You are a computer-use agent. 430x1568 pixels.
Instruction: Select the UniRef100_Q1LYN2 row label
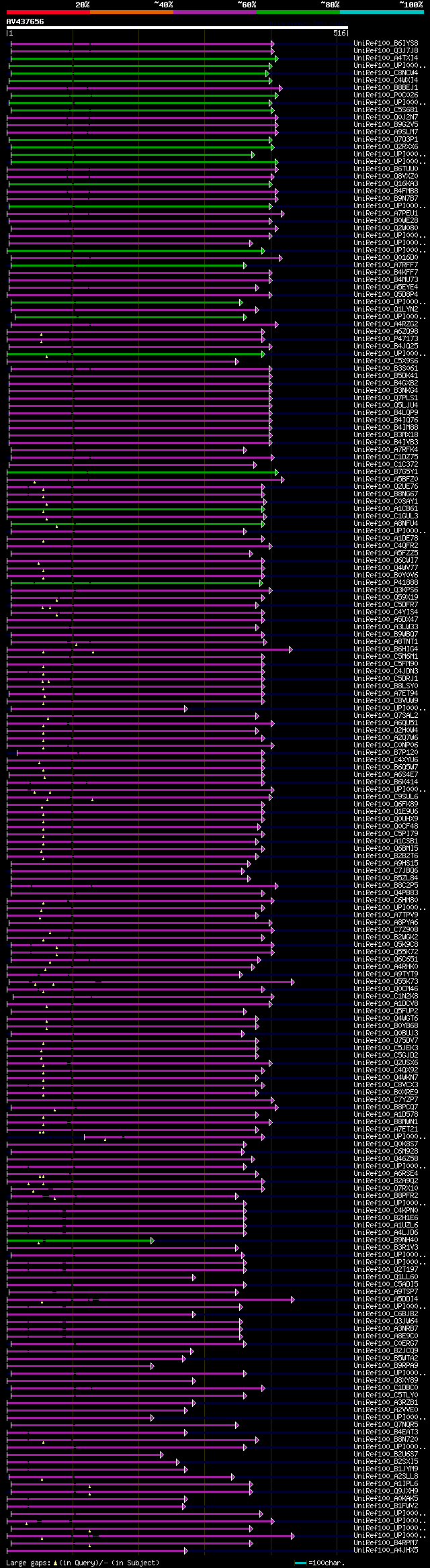[386, 309]
